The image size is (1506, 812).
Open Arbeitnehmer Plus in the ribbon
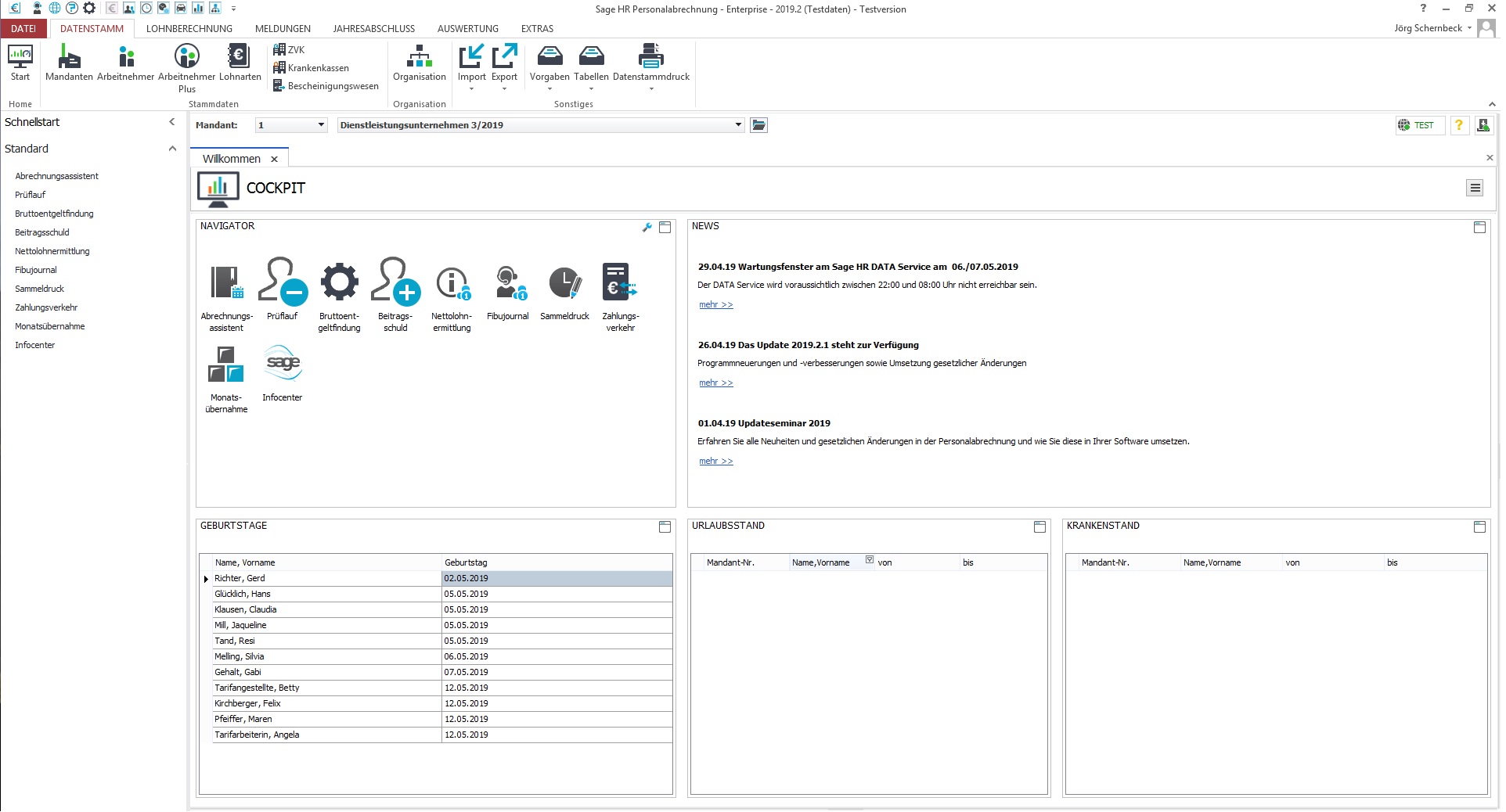point(186,68)
